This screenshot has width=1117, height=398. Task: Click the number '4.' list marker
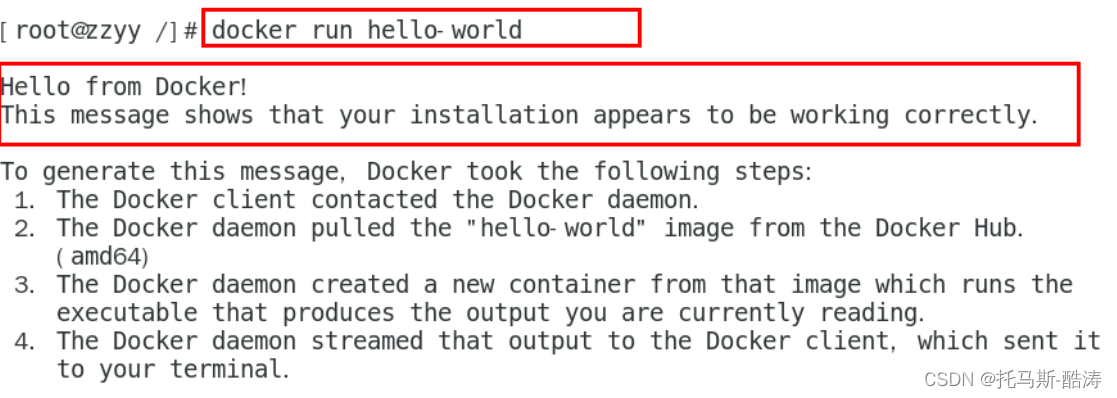click(24, 341)
